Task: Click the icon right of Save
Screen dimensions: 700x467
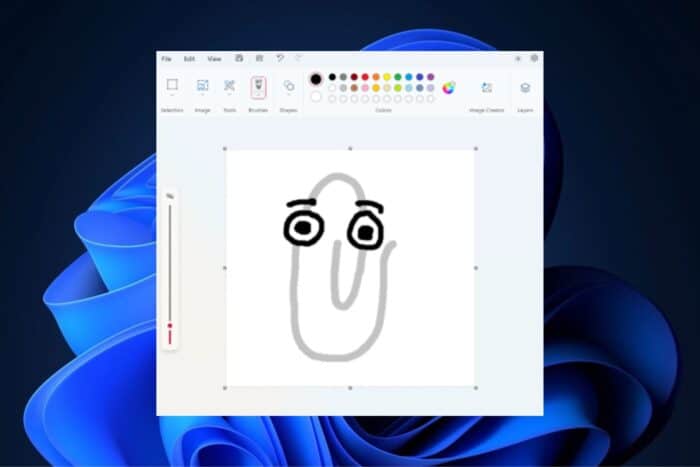Action: point(259,58)
